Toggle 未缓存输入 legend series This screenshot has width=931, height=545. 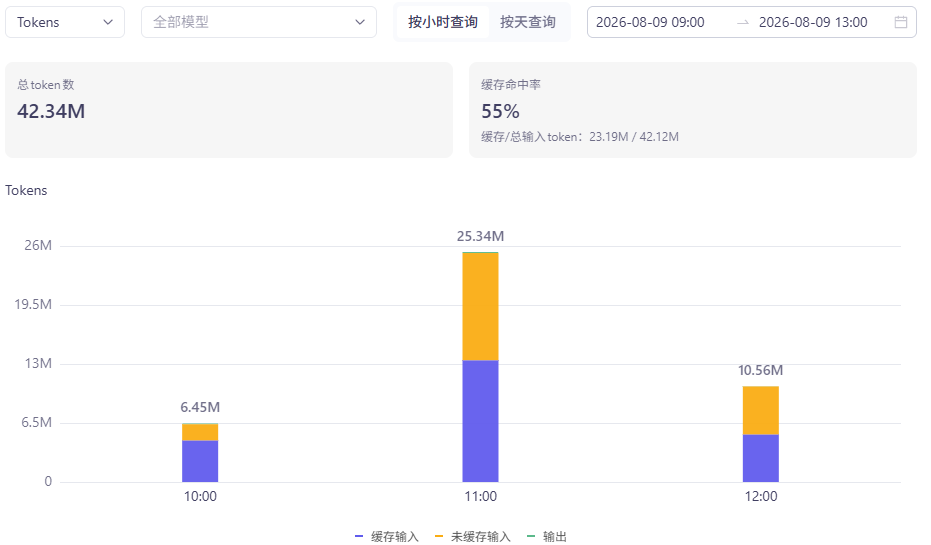[473, 536]
